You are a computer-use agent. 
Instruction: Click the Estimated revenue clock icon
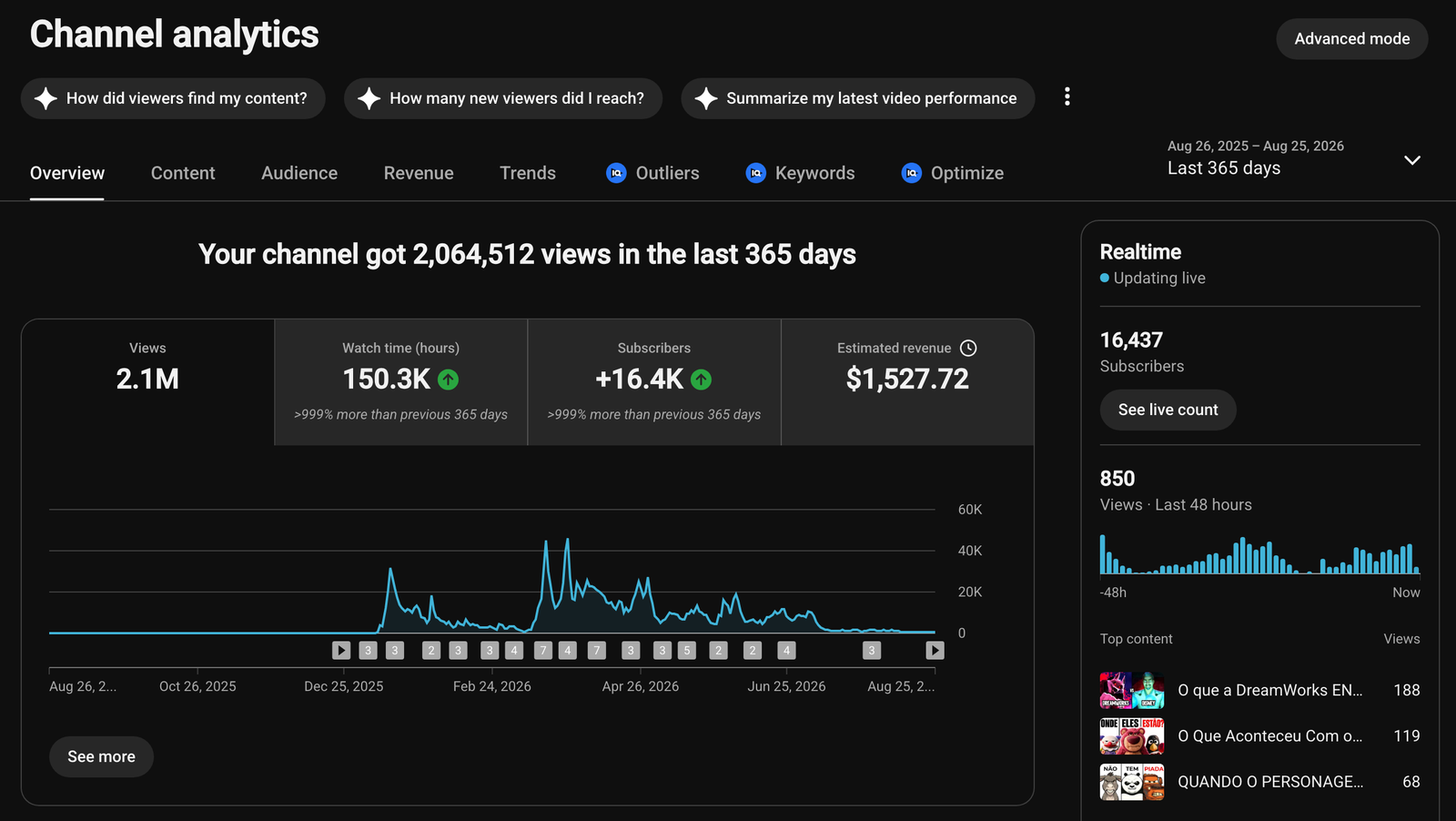(x=968, y=348)
